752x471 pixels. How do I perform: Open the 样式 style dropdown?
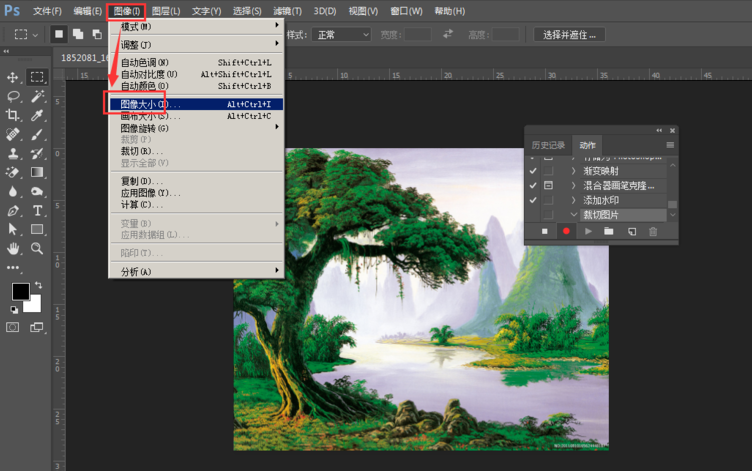[341, 35]
